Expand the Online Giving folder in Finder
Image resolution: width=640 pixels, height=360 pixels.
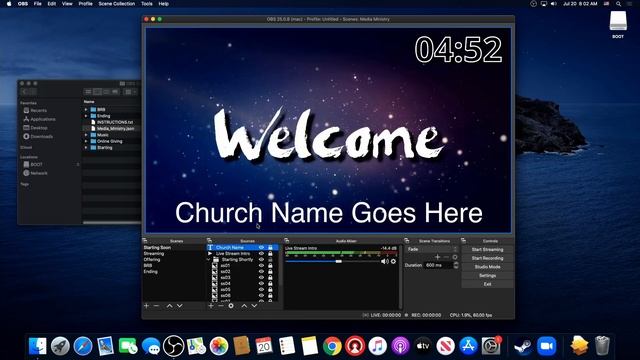click(x=86, y=141)
